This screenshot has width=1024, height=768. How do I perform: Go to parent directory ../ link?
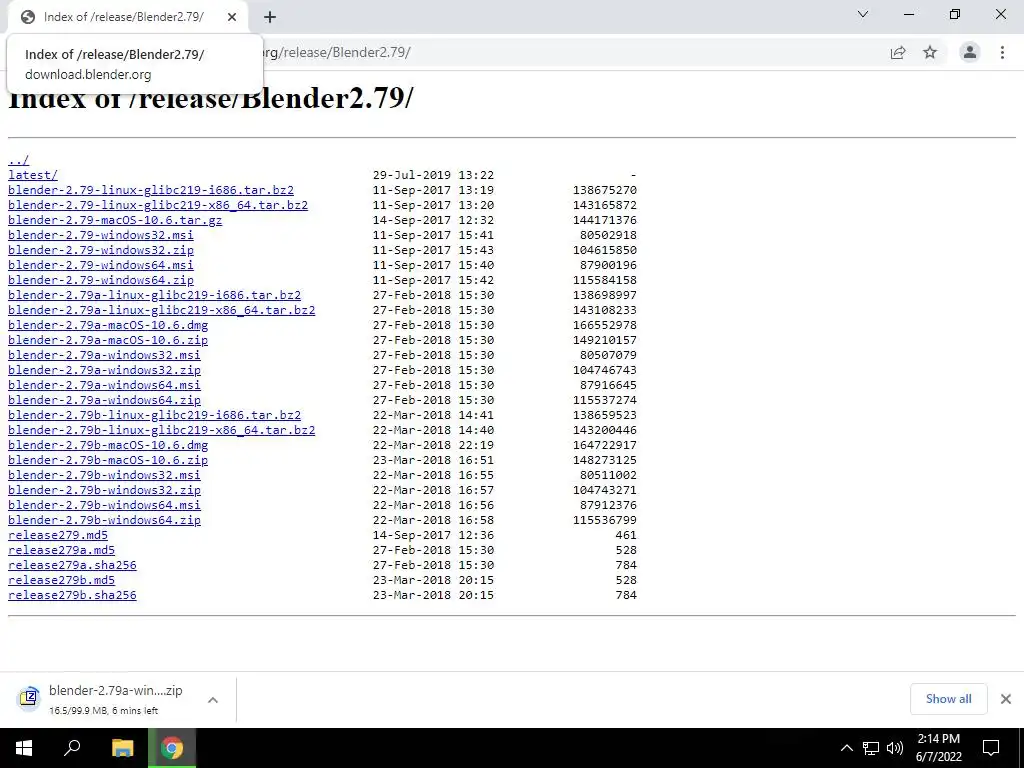pos(18,160)
